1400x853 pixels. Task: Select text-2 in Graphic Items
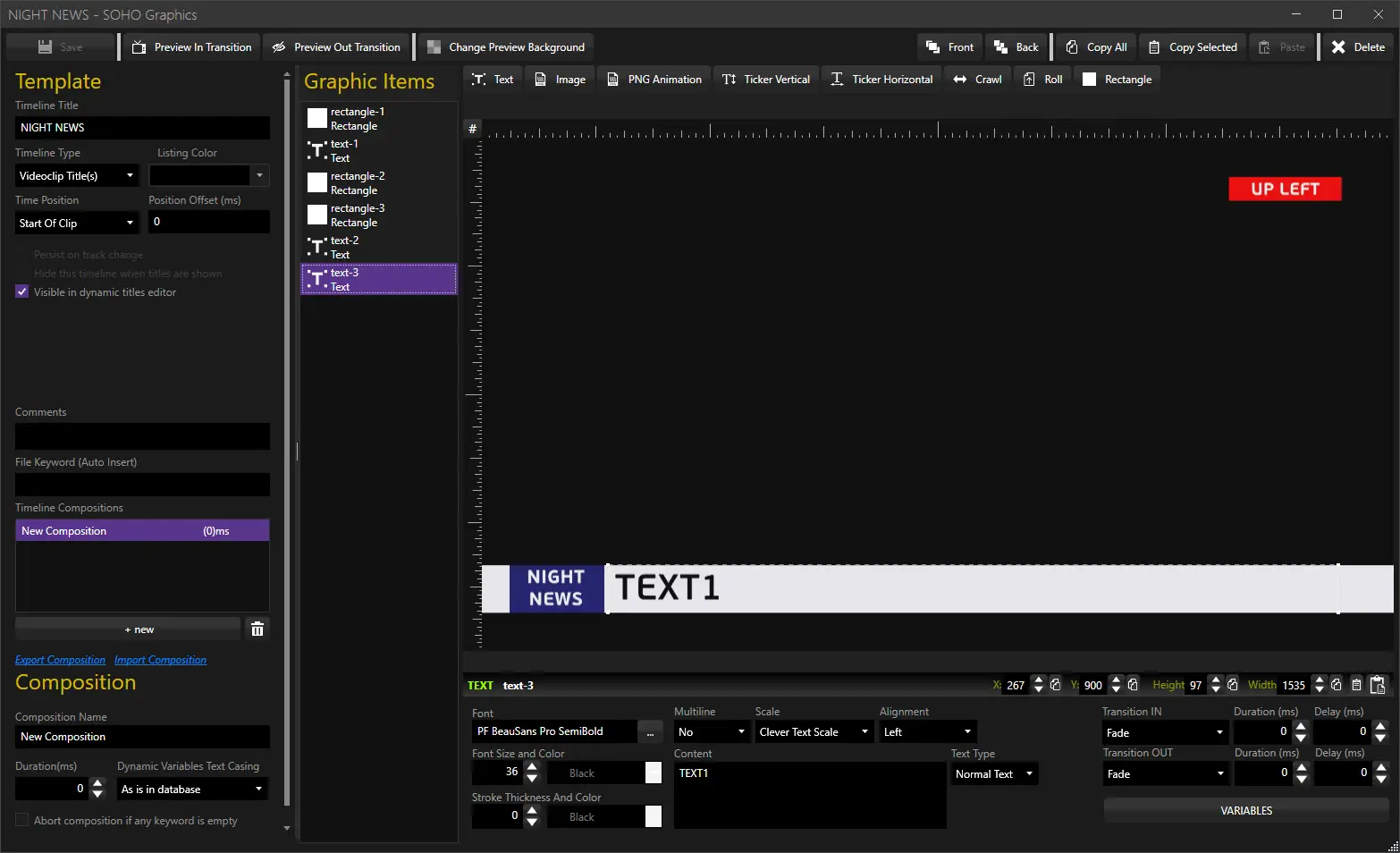coord(379,248)
